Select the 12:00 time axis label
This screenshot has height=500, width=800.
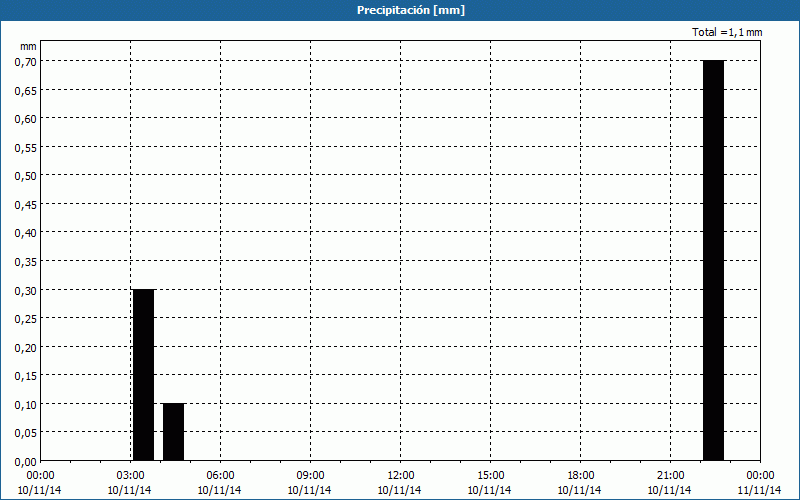pos(400,475)
